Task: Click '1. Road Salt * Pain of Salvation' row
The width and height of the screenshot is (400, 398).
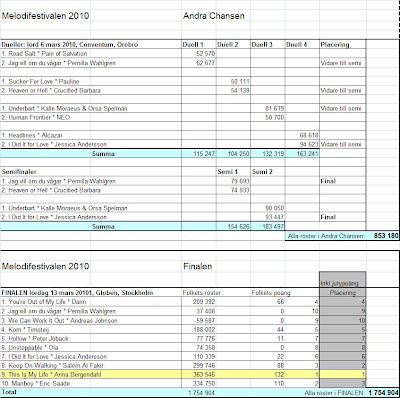Action: tap(44, 54)
